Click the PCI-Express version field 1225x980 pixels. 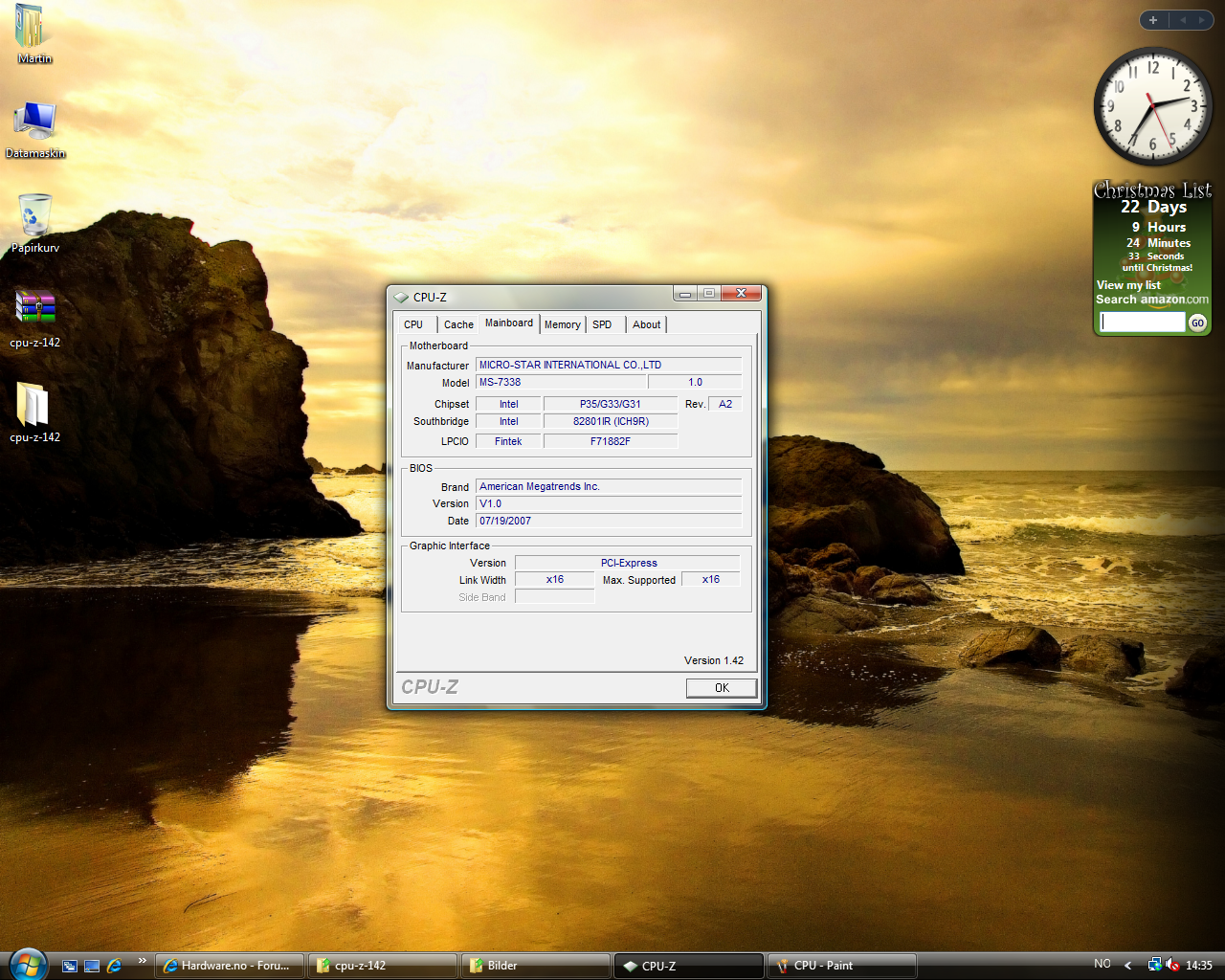click(x=628, y=563)
